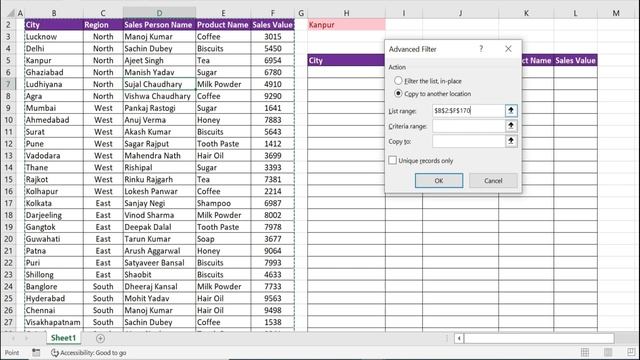Open Advanced Filter help question mark
The width and height of the screenshot is (640, 360).
point(481,49)
